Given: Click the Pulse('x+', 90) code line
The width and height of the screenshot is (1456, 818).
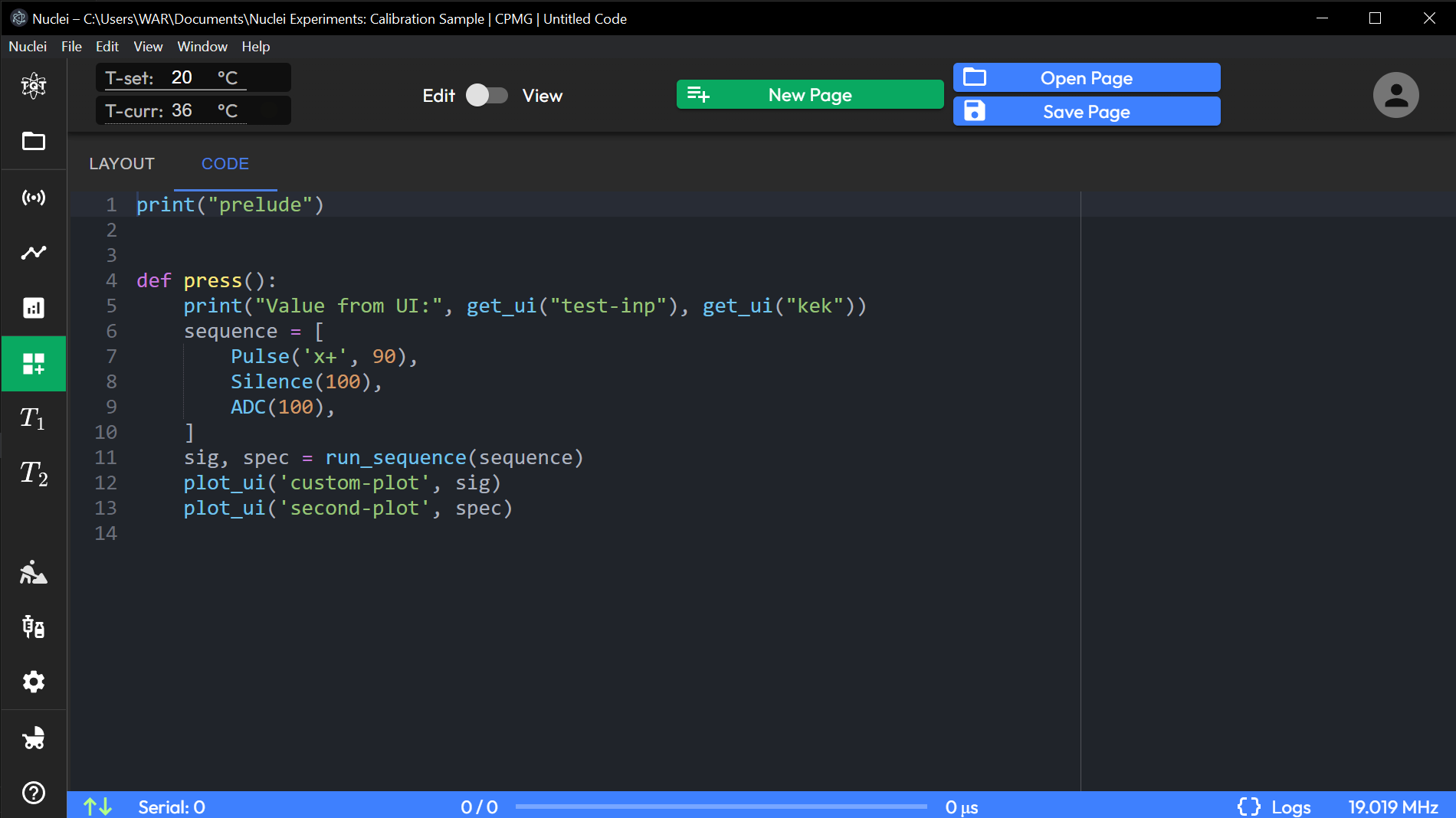Looking at the screenshot, I should click(x=324, y=356).
